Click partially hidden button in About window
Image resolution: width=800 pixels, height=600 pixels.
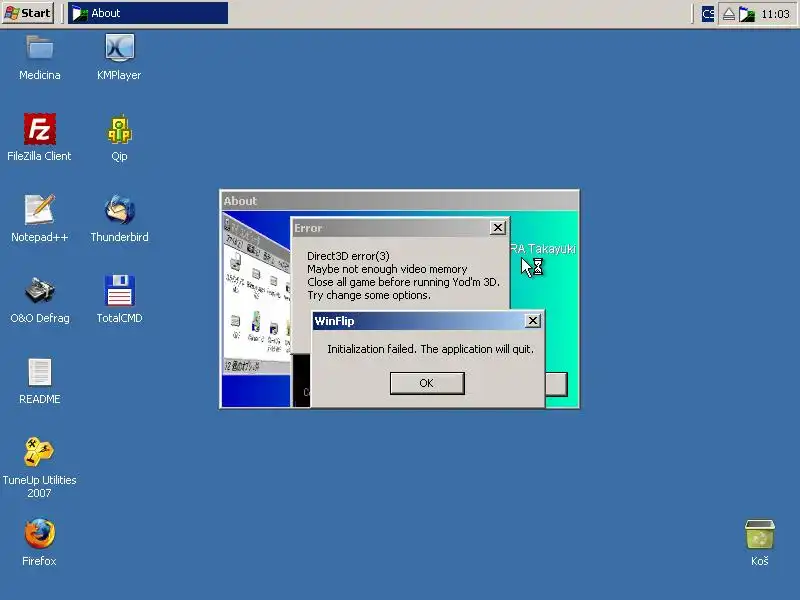point(556,384)
